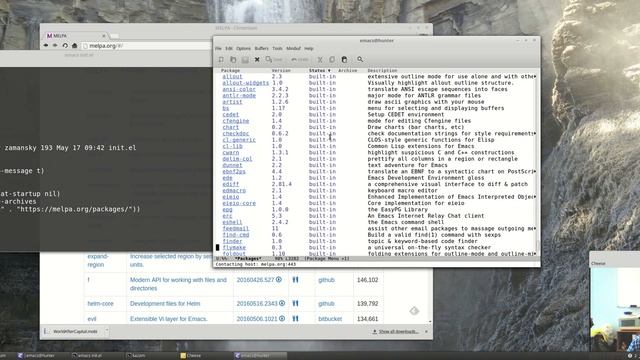The height and width of the screenshot is (360, 640).
Task: Open the cl-generic package link
Action: coord(239,140)
